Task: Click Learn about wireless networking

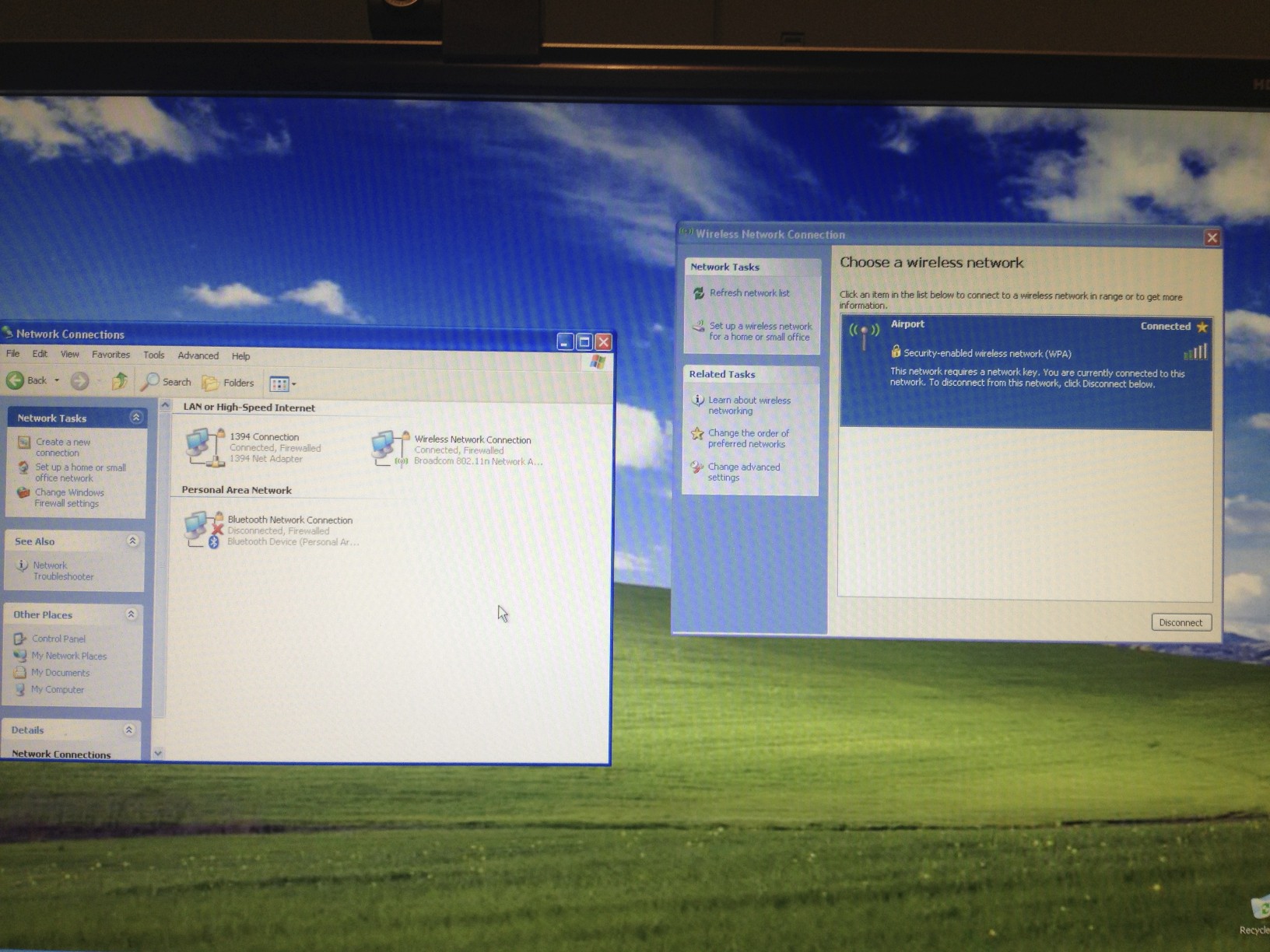Action: point(749,405)
